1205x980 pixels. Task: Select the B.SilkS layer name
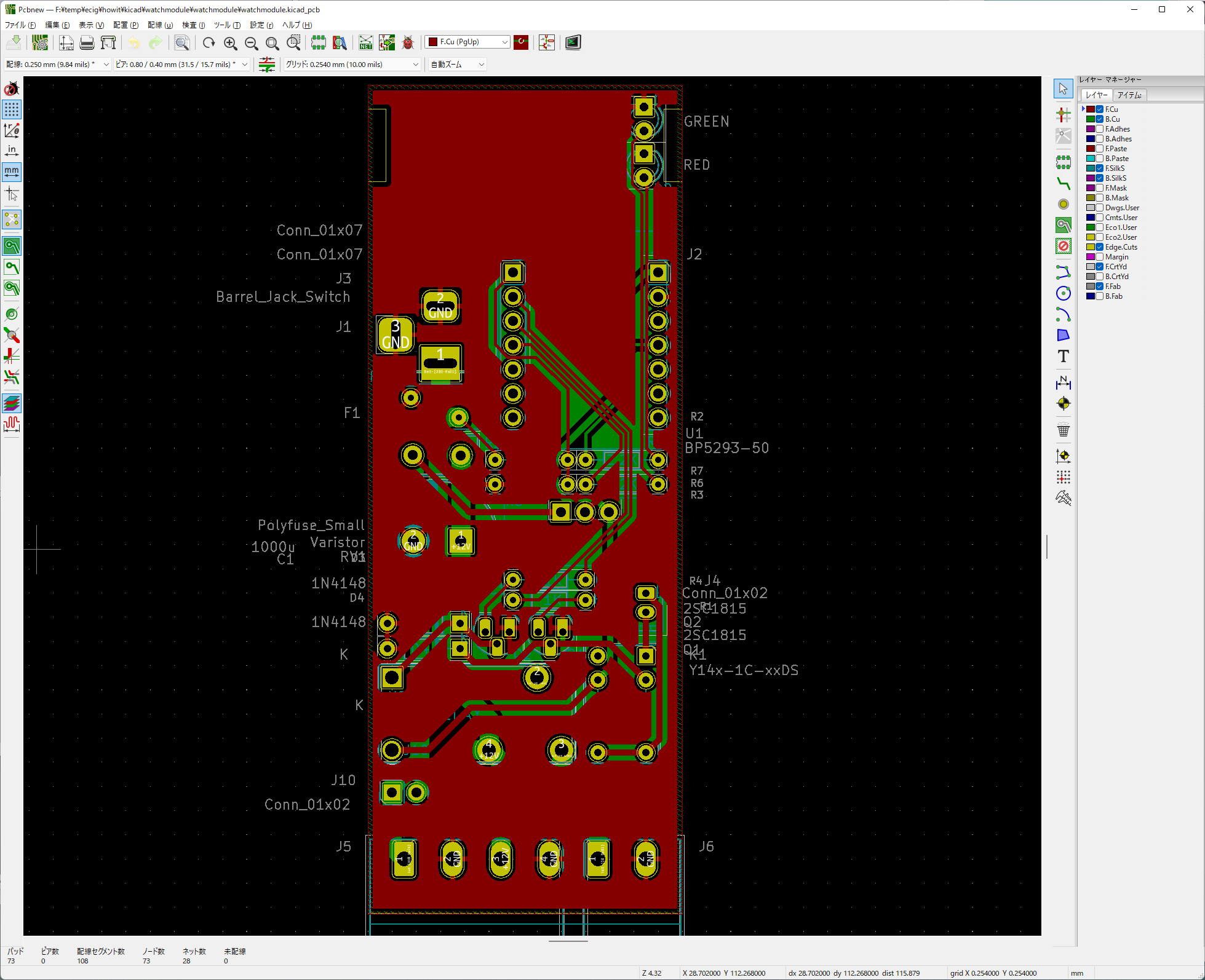tap(1115, 178)
